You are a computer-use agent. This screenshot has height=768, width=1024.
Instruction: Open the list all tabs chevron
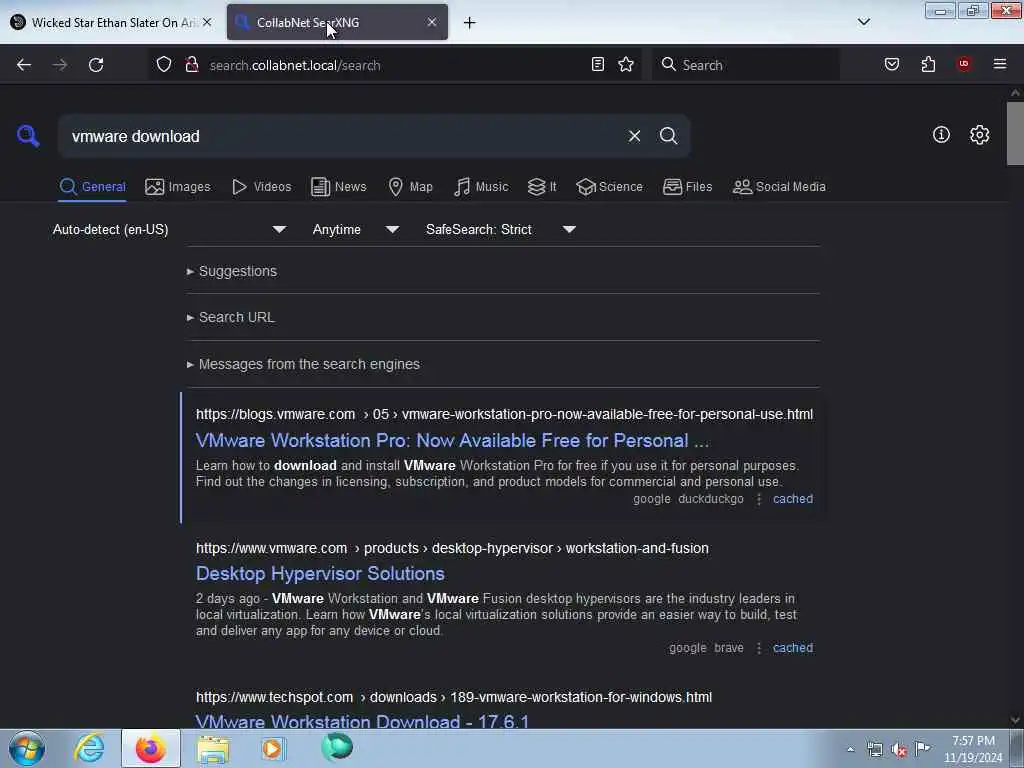863,22
